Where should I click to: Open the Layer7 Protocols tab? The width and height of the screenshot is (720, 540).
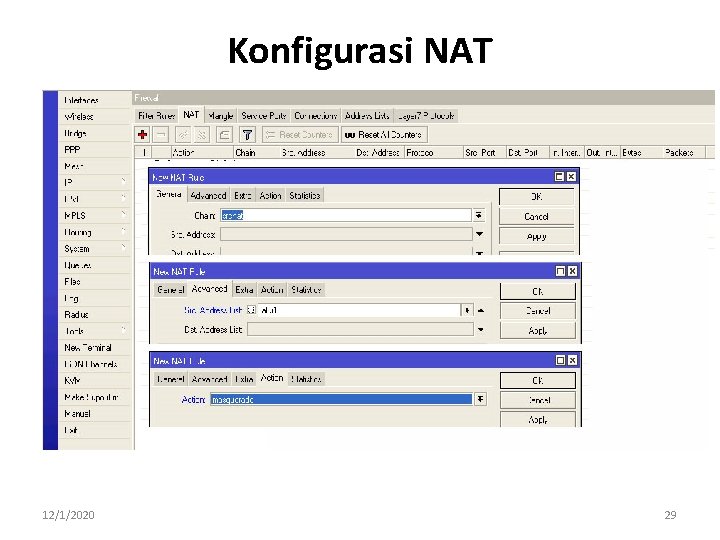[x=426, y=116]
